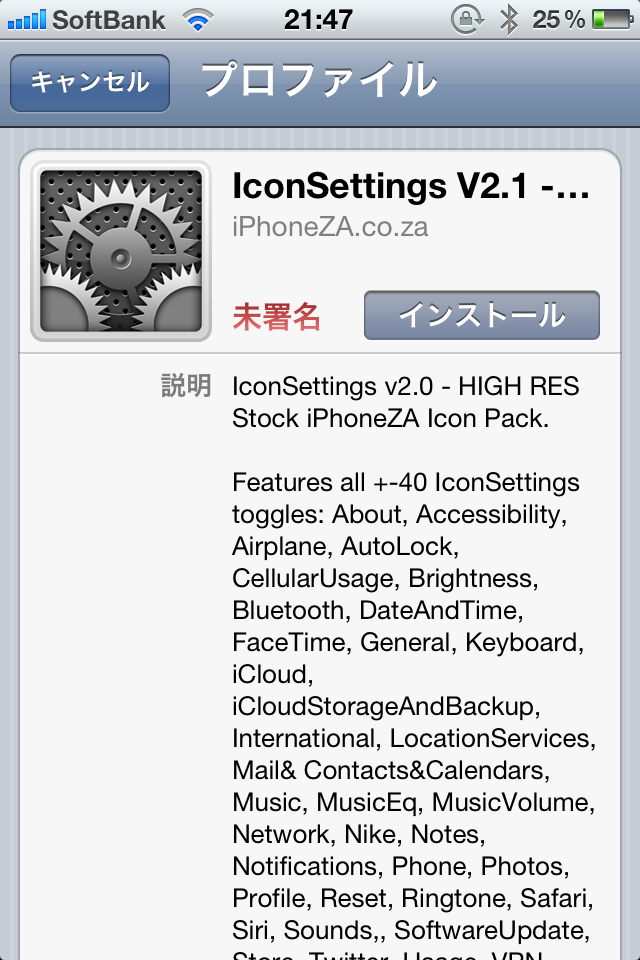Tap the rotation lock status icon
Viewport: 640px width, 960px height.
(x=467, y=20)
